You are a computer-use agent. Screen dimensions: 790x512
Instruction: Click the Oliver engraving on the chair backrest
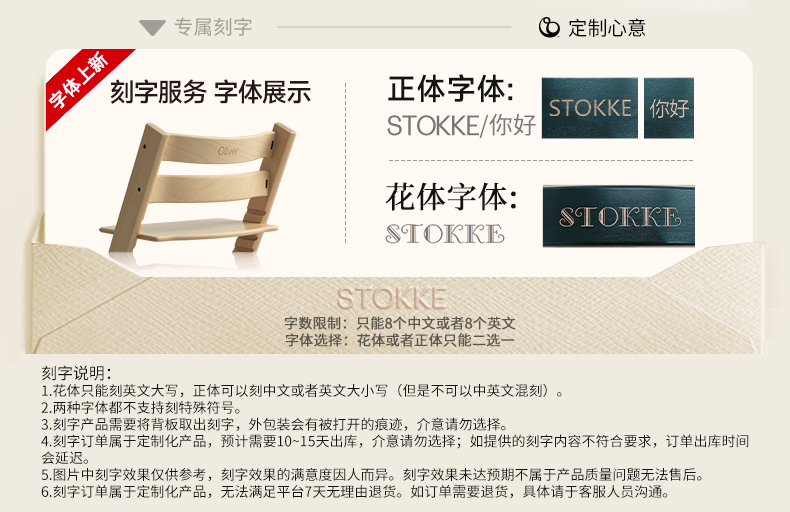228,151
